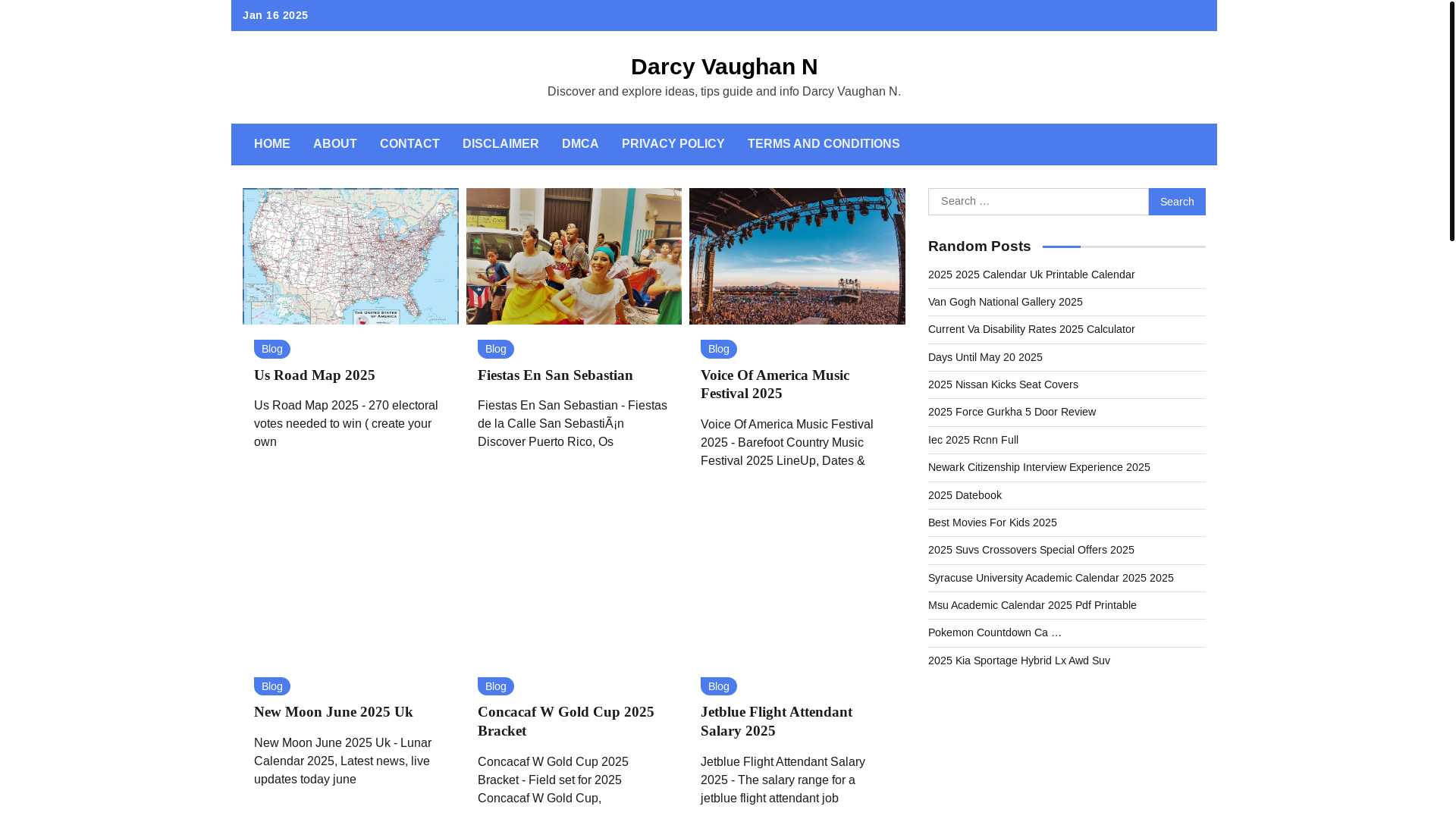Open the PRIVACY POLICY page

tap(673, 144)
